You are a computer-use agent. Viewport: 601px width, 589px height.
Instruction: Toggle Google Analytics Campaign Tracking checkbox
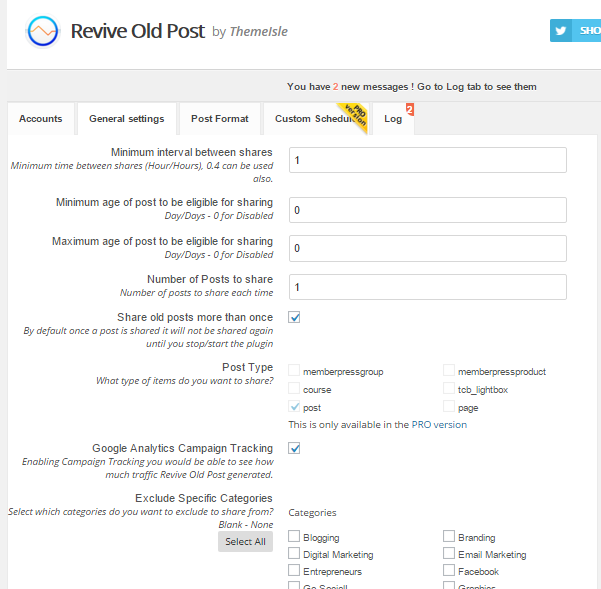point(294,448)
